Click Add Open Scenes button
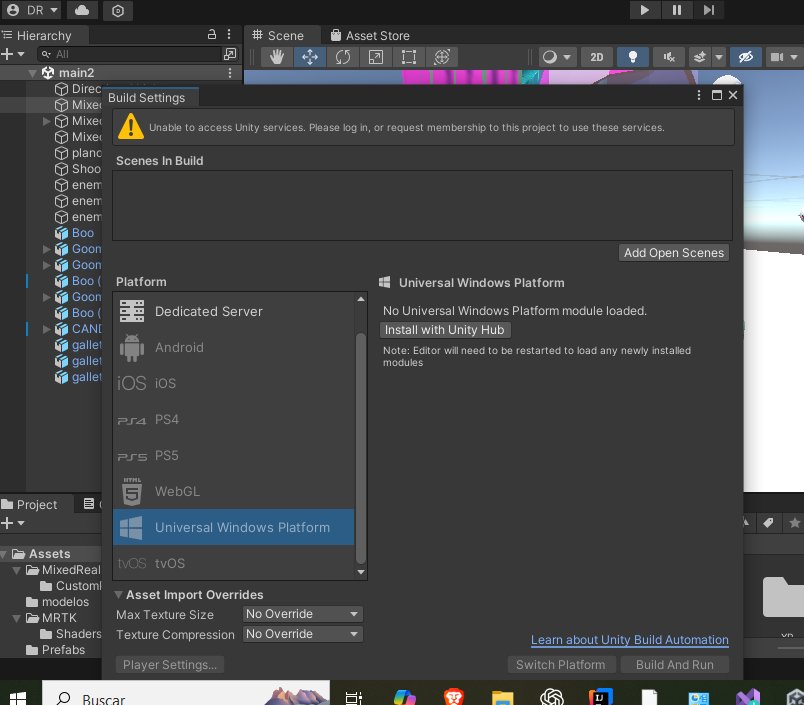Image resolution: width=804 pixels, height=705 pixels. click(x=674, y=253)
